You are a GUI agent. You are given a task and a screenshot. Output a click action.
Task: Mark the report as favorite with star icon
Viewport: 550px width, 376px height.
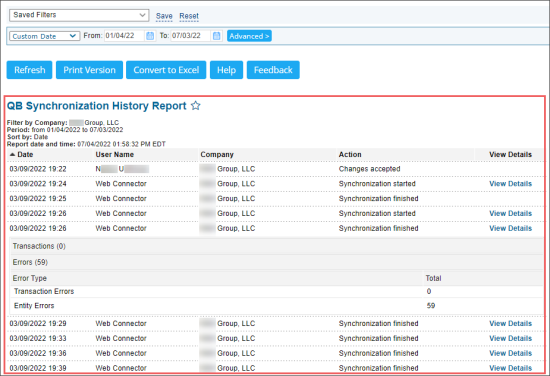195,106
